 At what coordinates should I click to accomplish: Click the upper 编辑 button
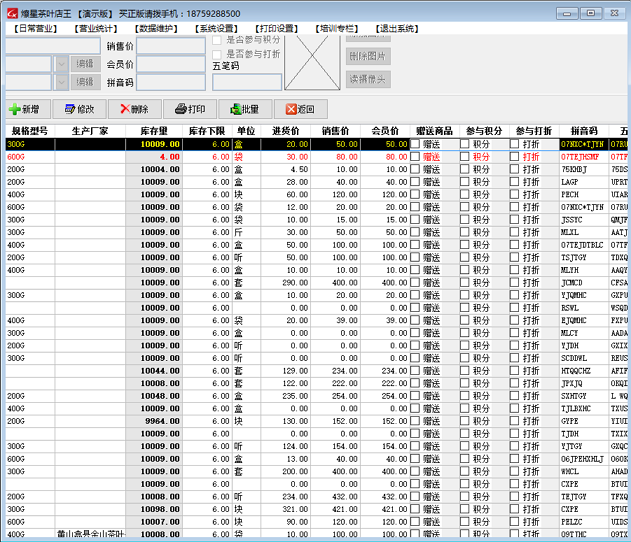(x=85, y=64)
